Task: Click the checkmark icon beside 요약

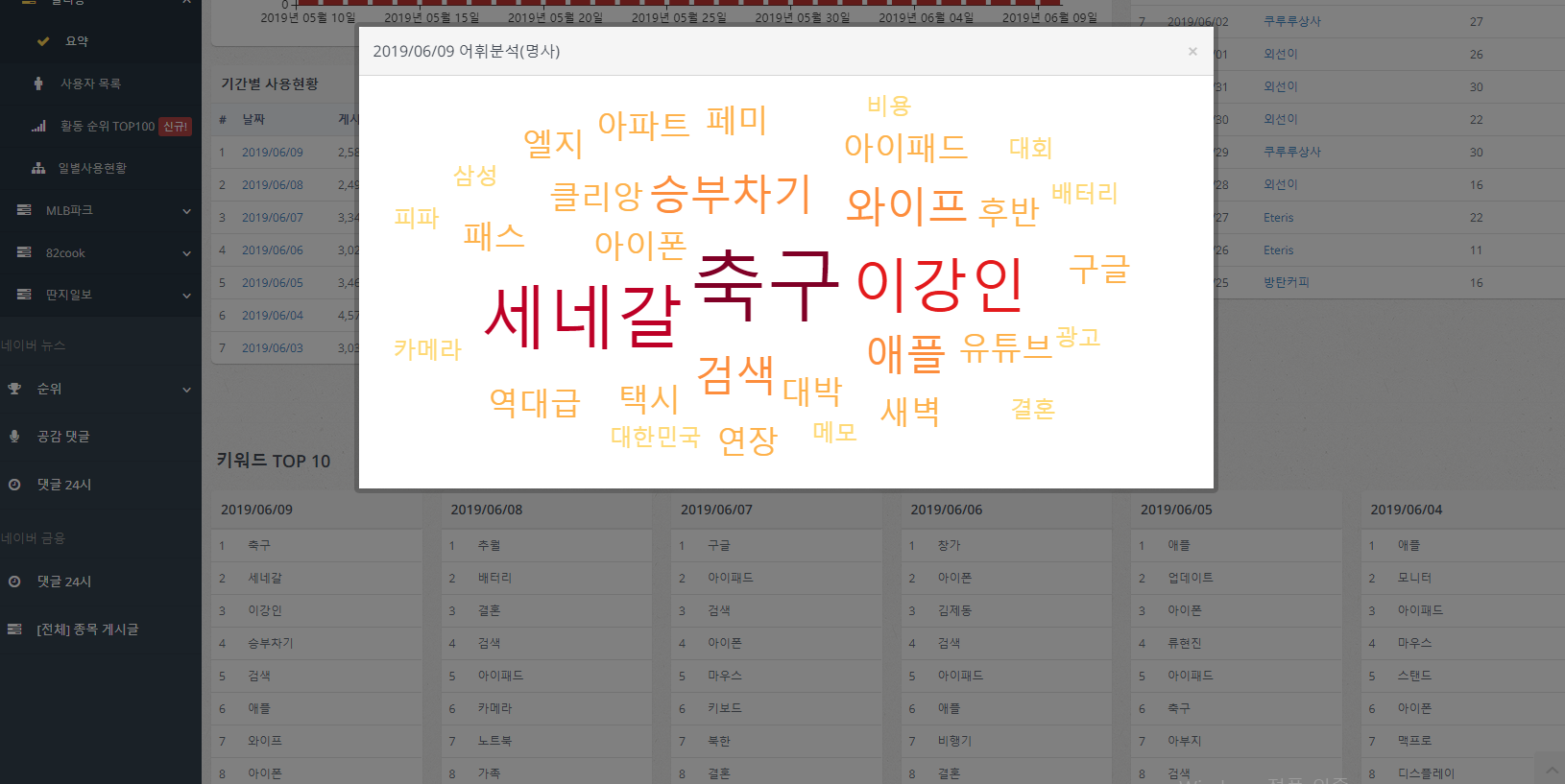Action: [x=43, y=41]
